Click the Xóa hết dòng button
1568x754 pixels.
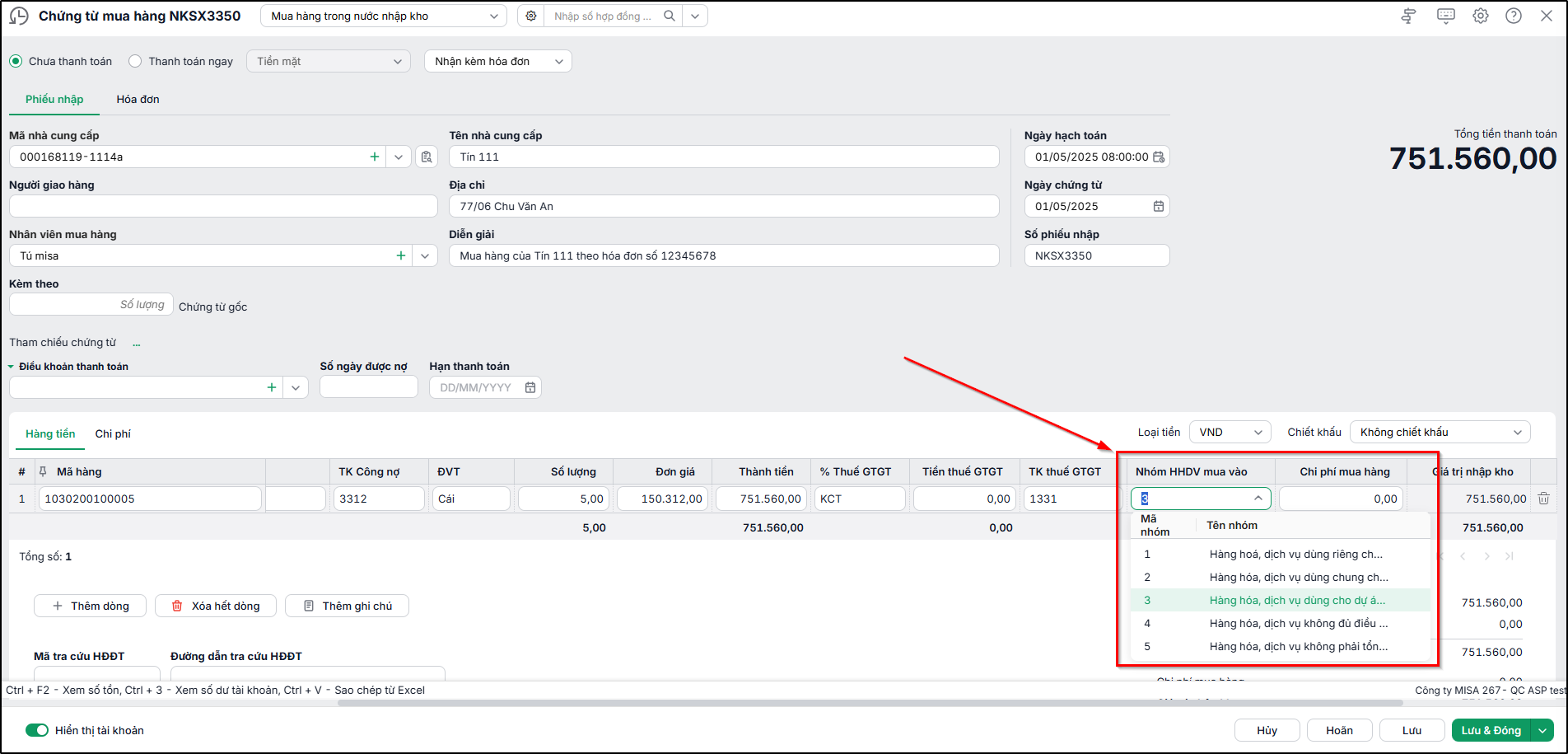216,606
